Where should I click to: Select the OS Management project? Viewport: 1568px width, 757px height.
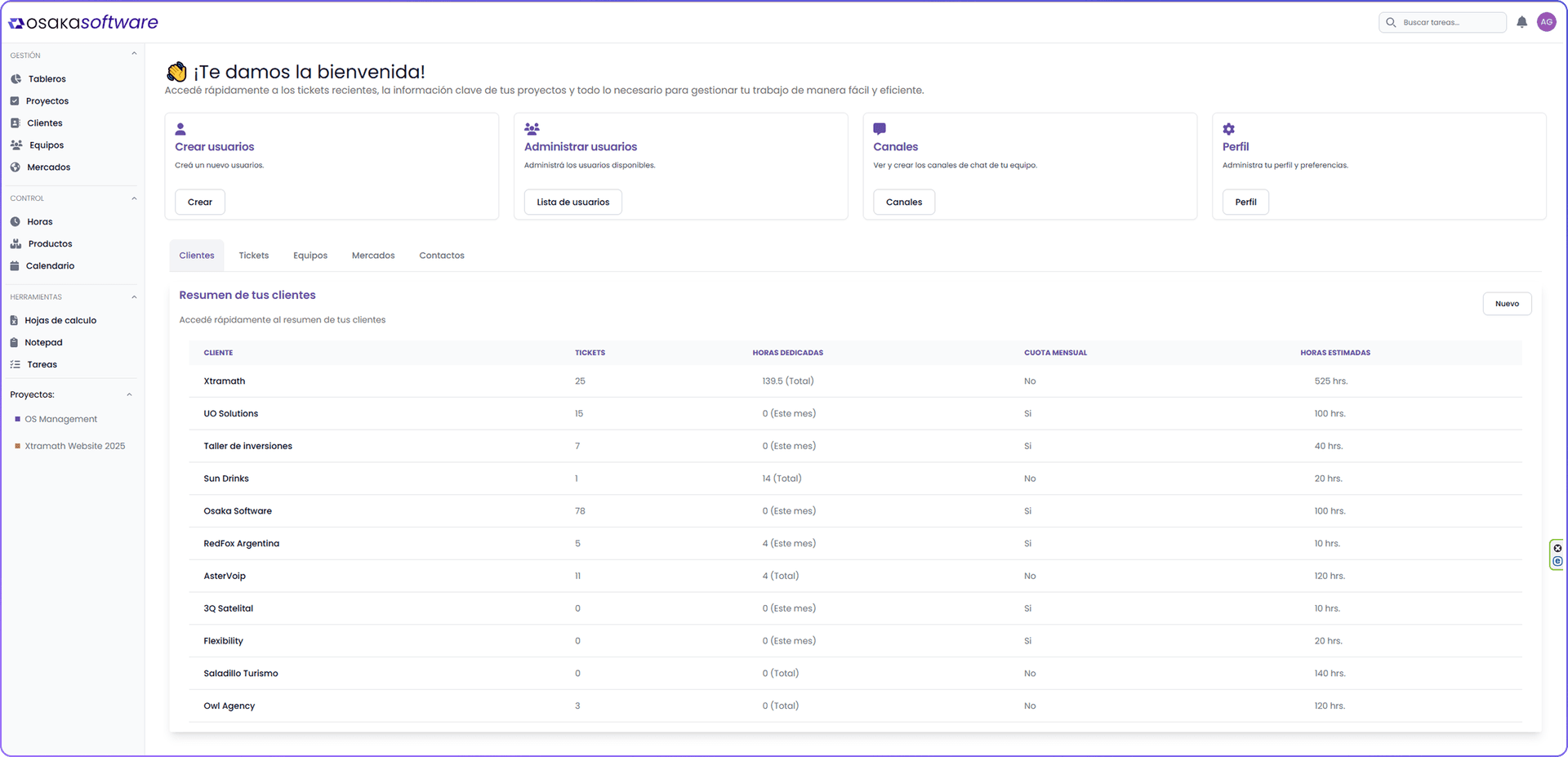60,420
